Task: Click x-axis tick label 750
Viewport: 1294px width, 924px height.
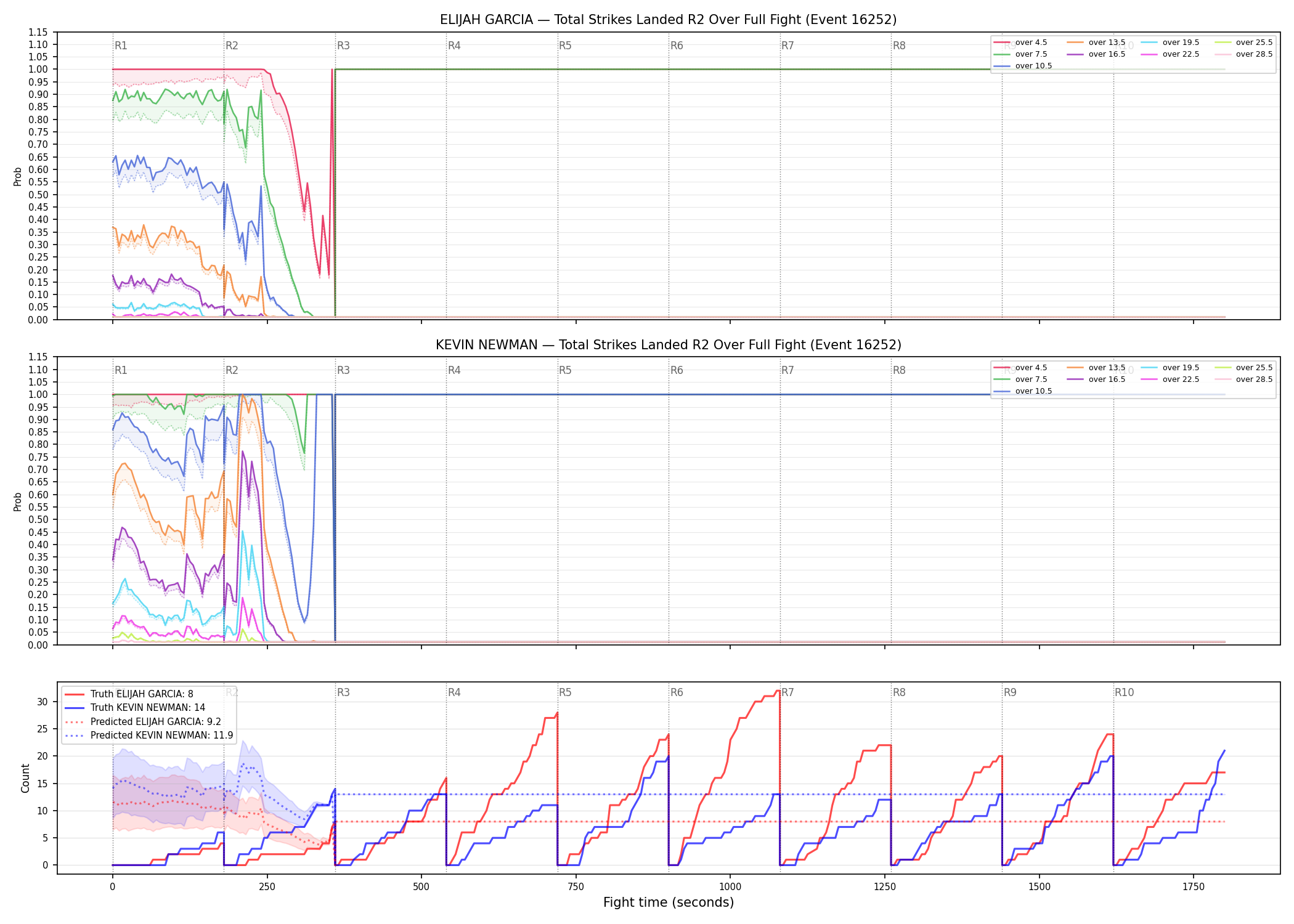Action: point(576,886)
